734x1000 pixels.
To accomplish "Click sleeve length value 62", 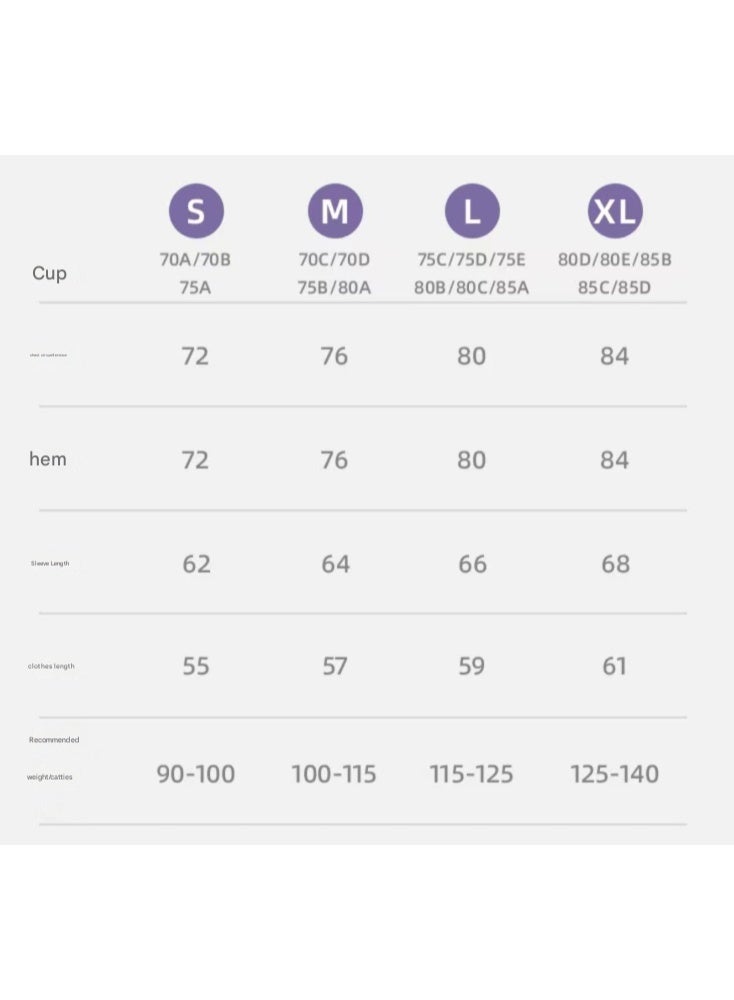I will tap(196, 564).
